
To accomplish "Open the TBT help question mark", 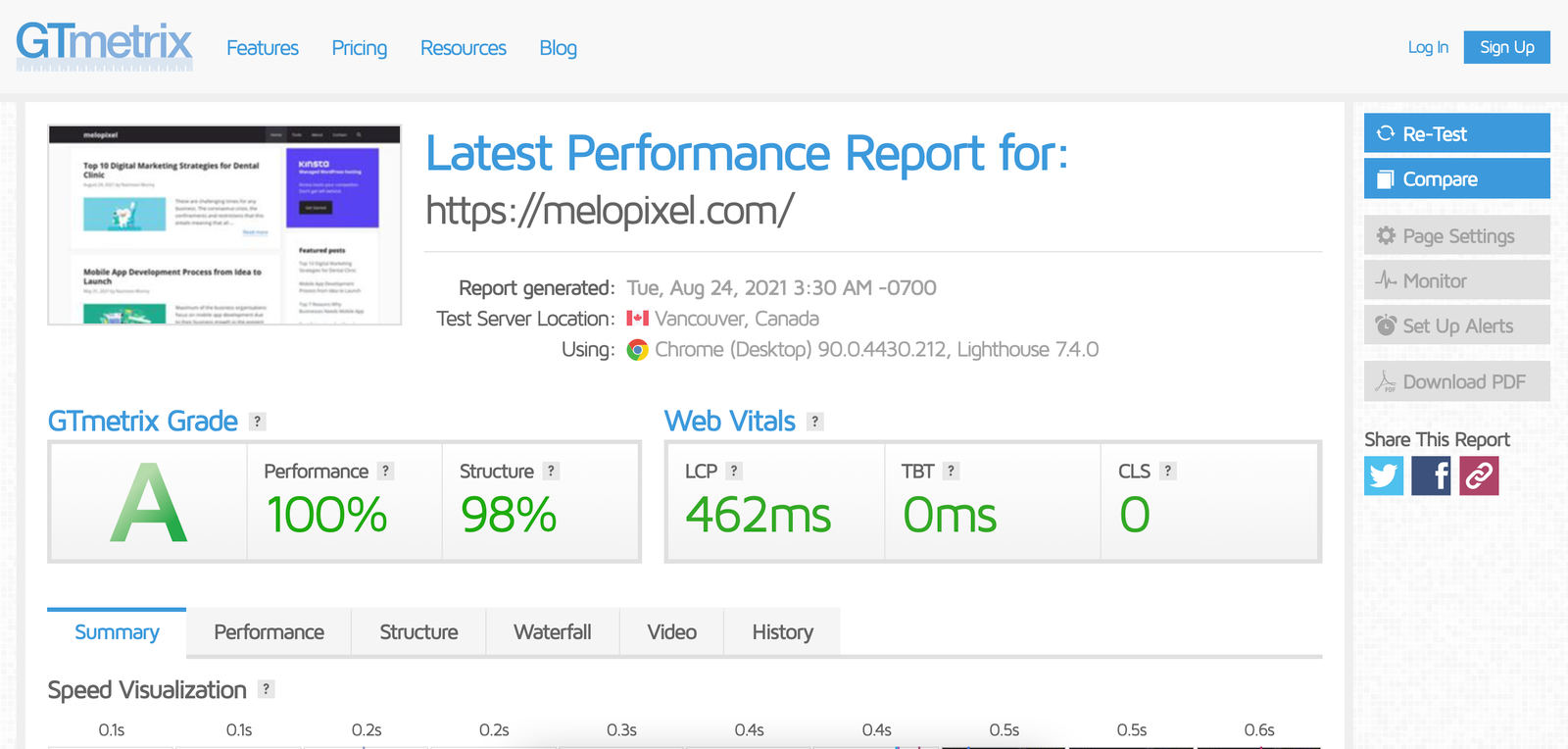I will point(951,472).
